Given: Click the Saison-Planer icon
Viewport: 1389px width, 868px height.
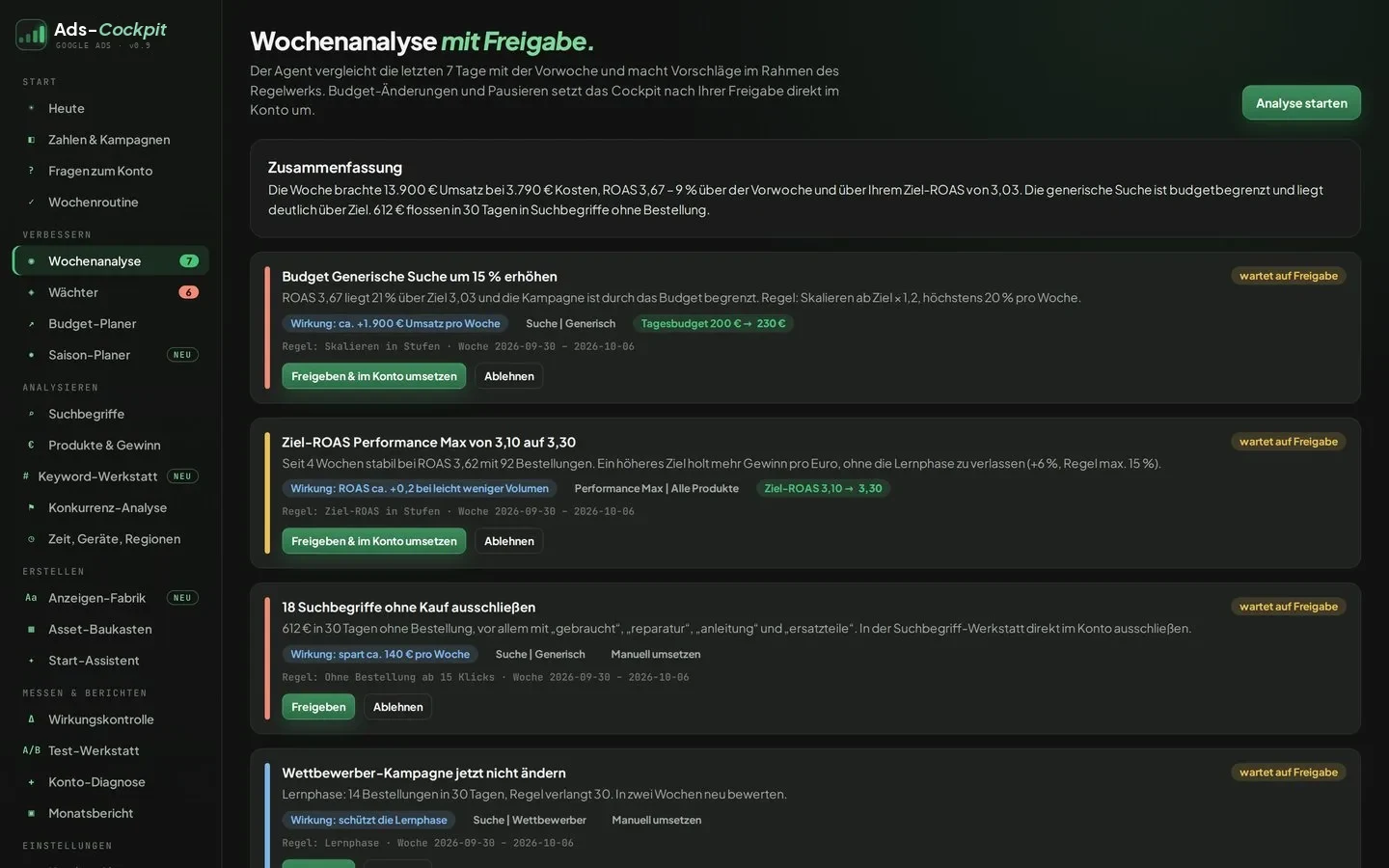Looking at the screenshot, I should (31, 355).
